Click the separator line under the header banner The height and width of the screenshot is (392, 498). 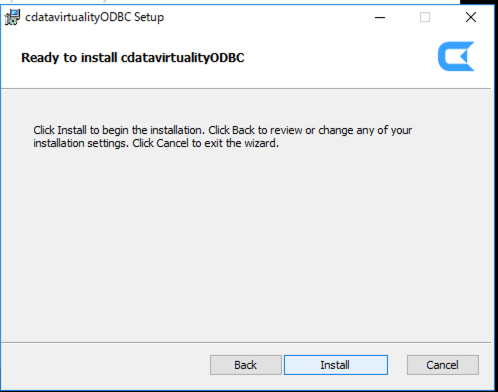pos(246,89)
